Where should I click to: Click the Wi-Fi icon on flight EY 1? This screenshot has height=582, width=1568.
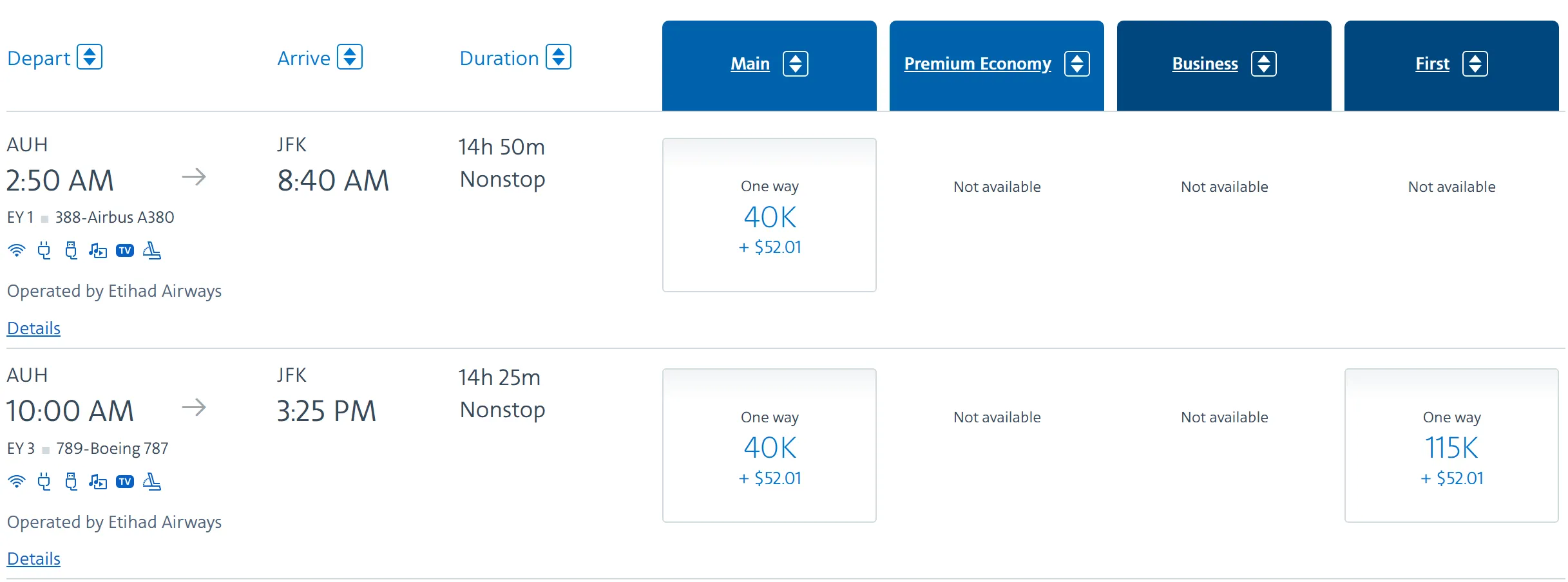[17, 250]
